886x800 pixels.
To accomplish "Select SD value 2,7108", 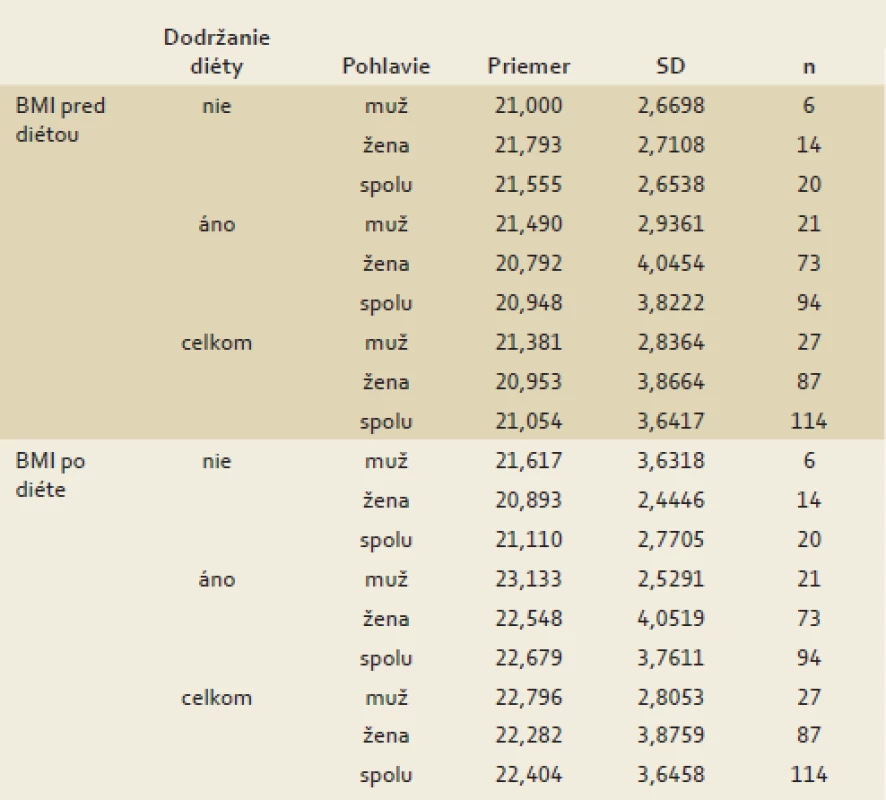I will click(x=671, y=145).
